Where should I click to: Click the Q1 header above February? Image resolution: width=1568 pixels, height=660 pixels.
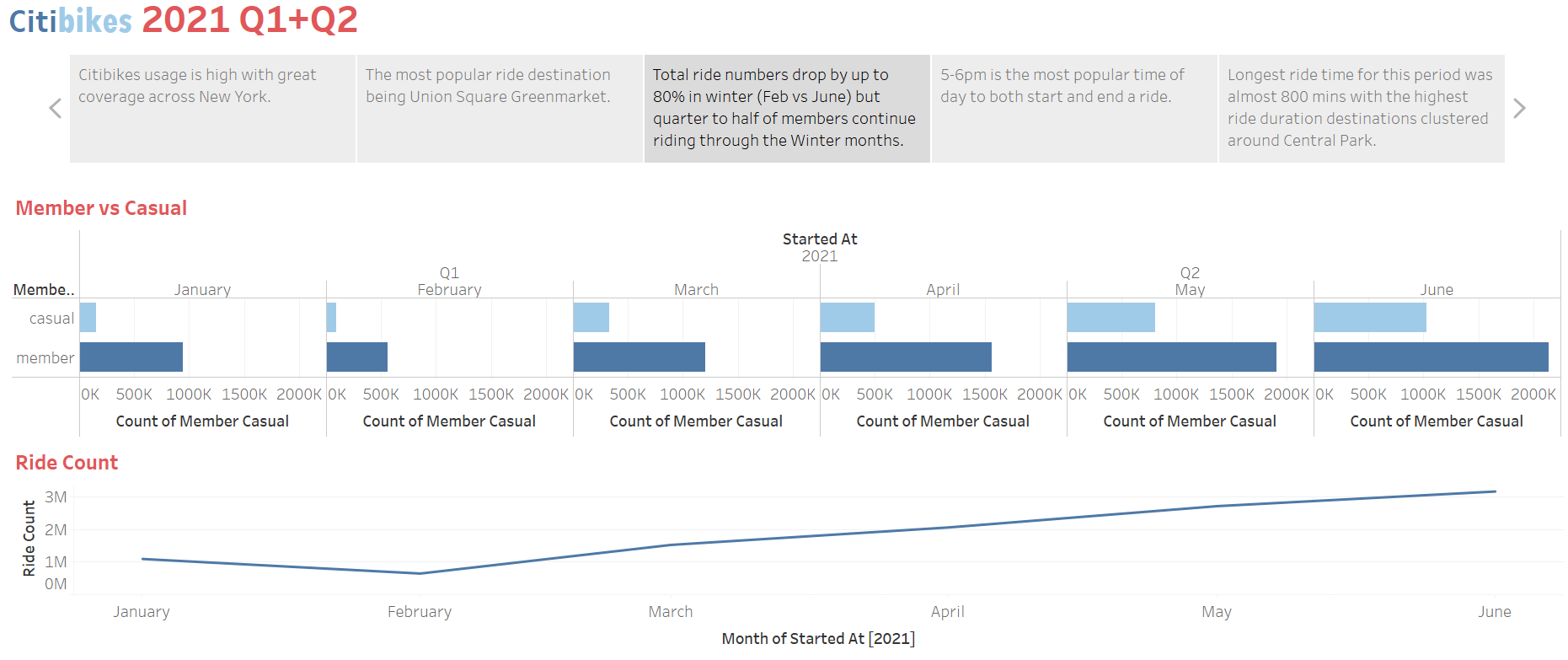pyautogui.click(x=448, y=272)
